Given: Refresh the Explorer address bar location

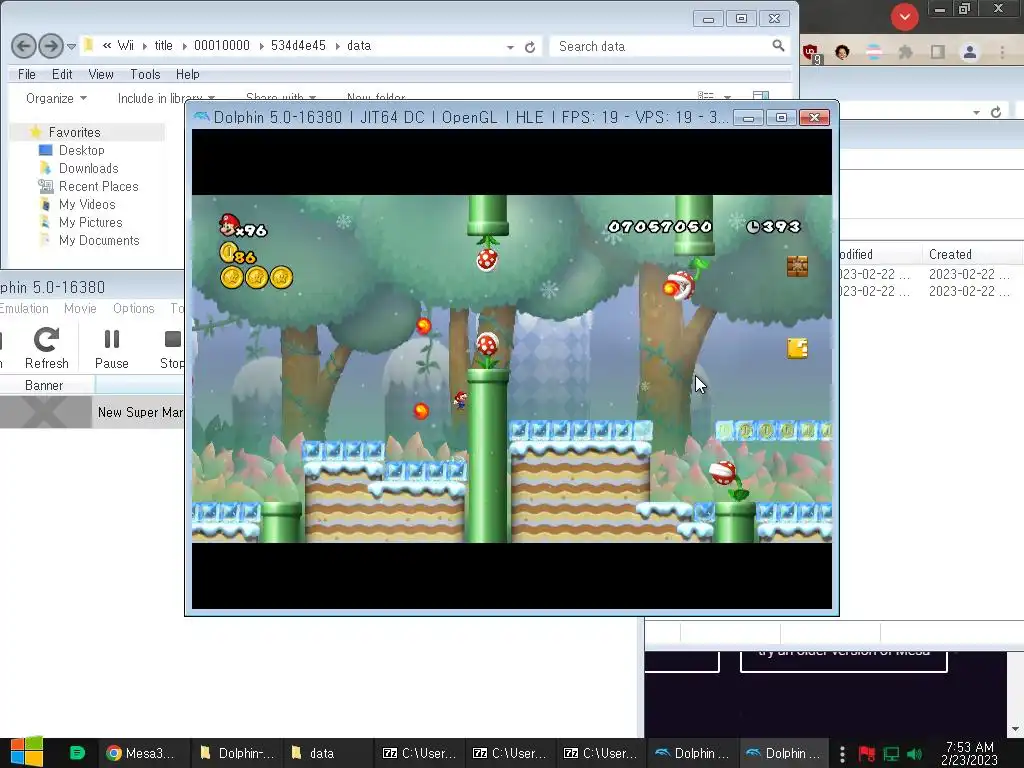Looking at the screenshot, I should click(x=530, y=47).
